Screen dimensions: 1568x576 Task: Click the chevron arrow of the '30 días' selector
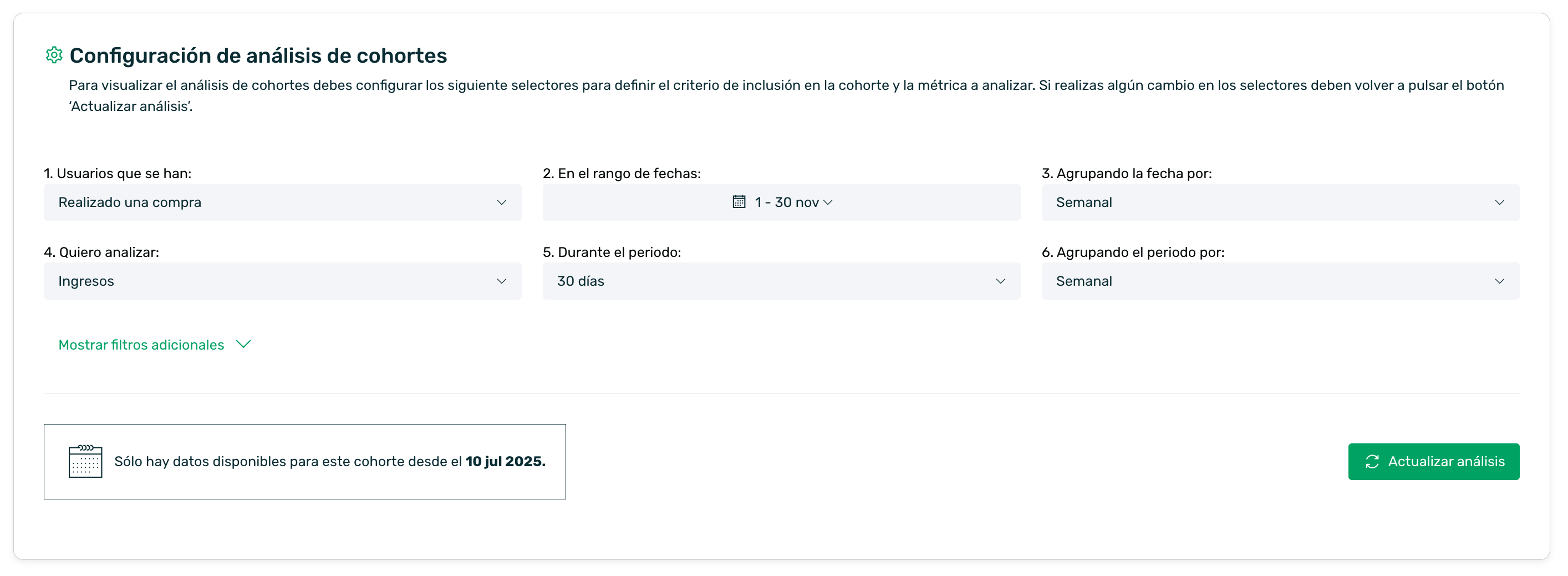point(1000,281)
